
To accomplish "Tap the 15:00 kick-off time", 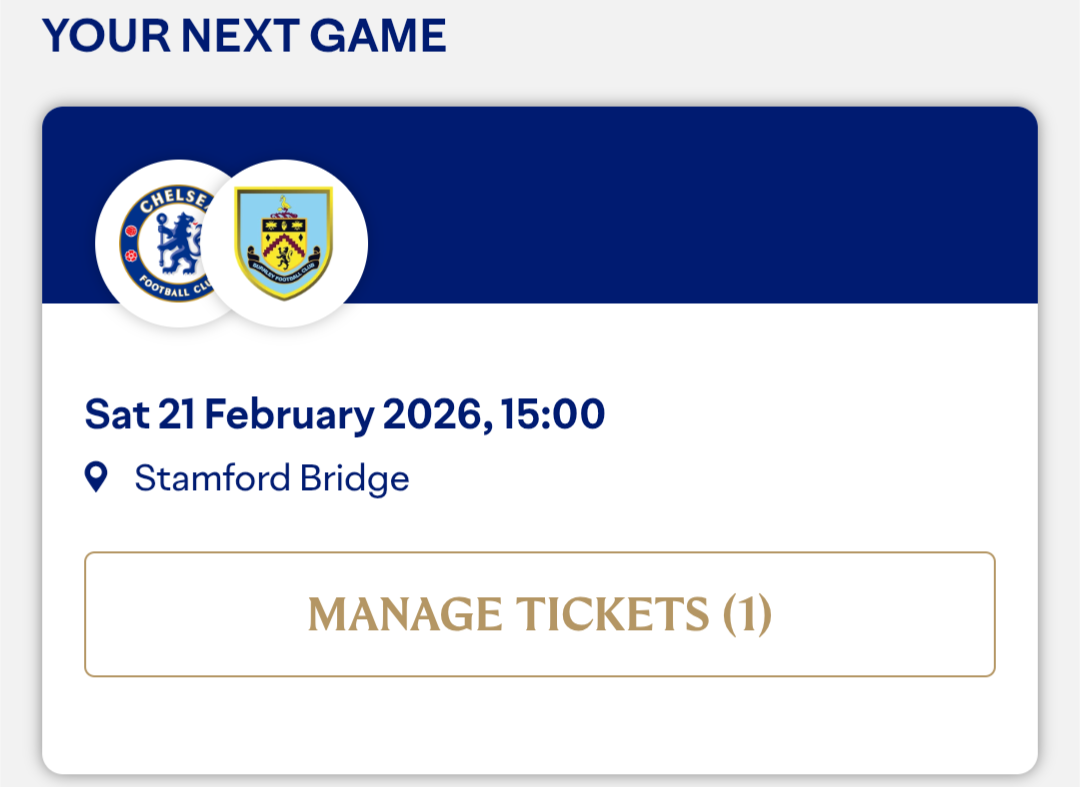I will coord(552,414).
